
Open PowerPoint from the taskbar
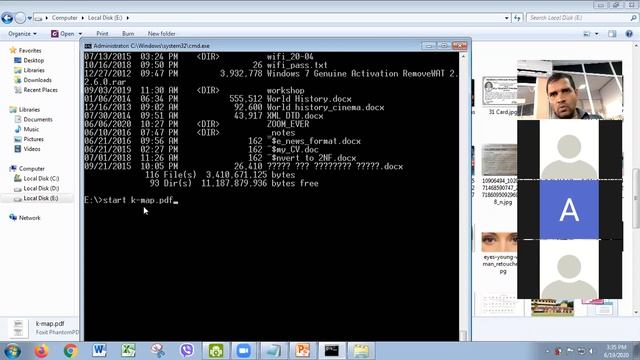pos(302,351)
